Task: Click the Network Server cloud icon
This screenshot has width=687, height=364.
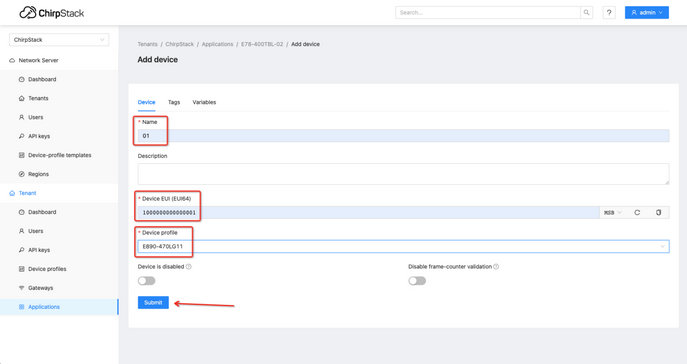Action: (x=12, y=60)
